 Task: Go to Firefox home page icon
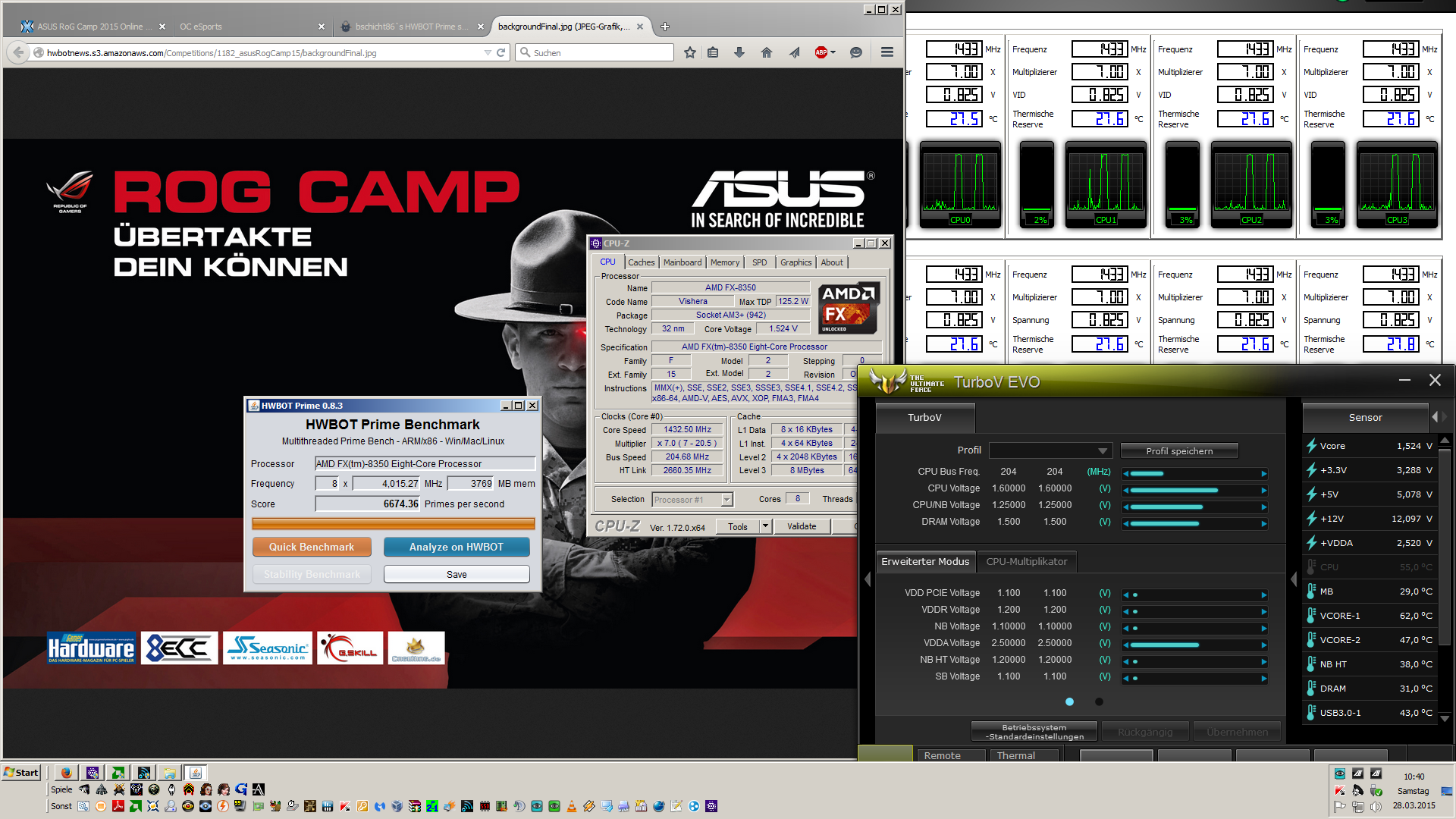point(767,52)
